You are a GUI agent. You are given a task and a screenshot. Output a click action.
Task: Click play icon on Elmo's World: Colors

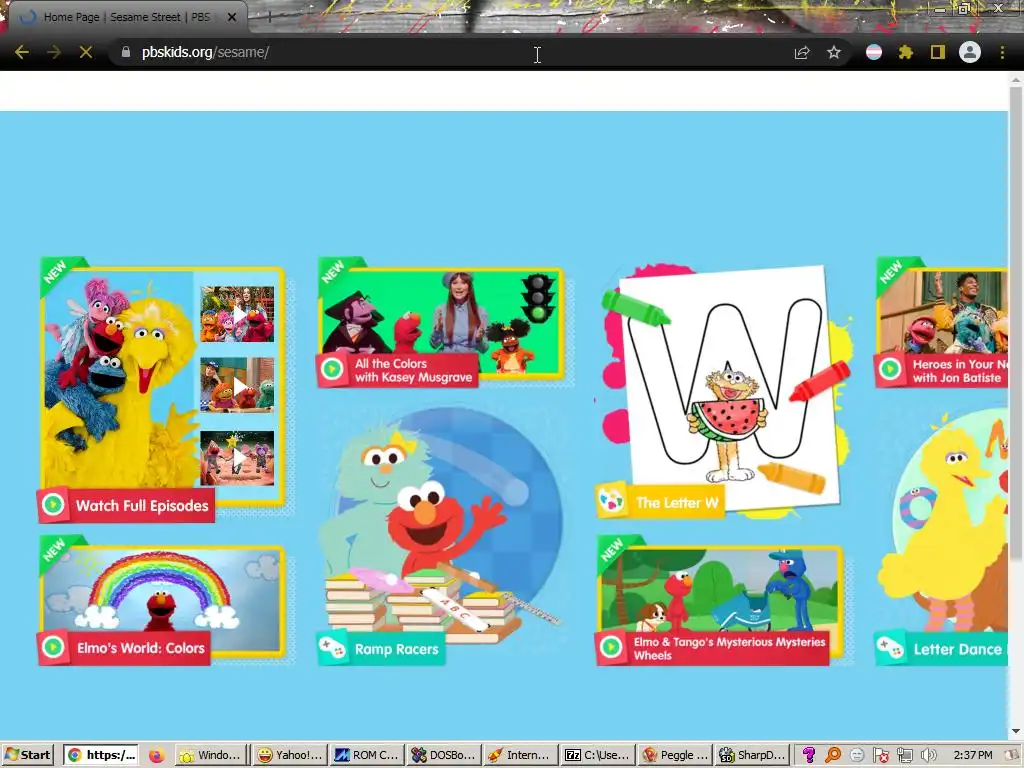53,647
